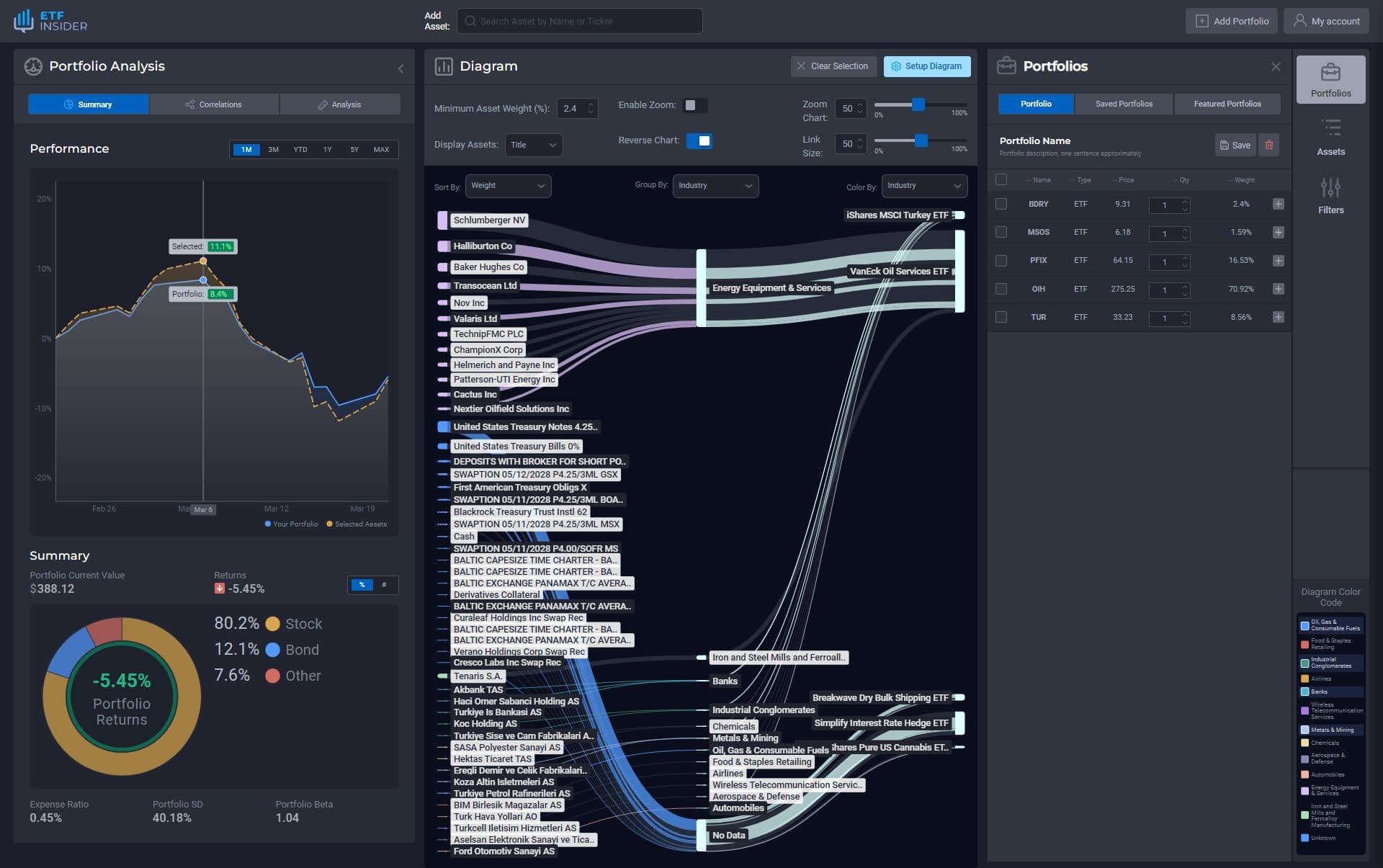Open the Color By Industry dropdown
1383x868 pixels.
(x=924, y=186)
